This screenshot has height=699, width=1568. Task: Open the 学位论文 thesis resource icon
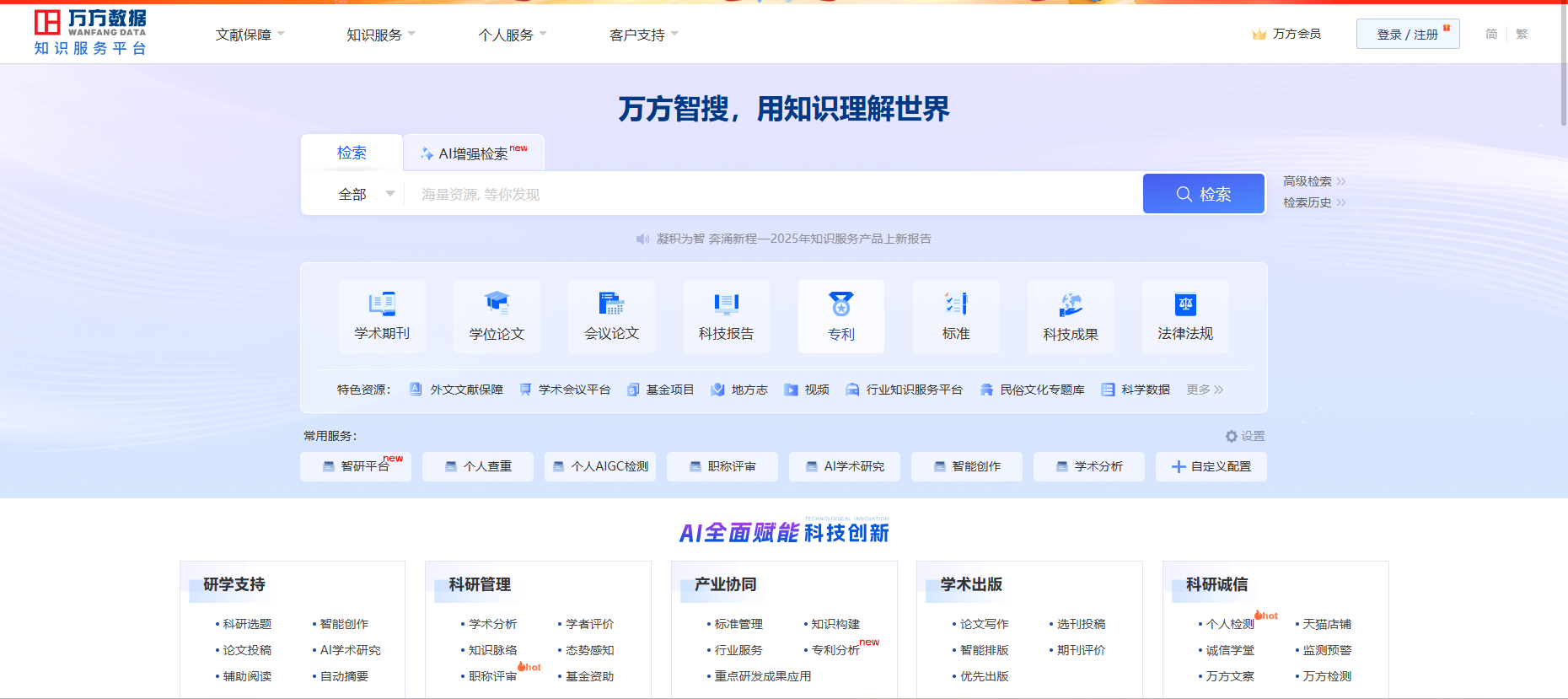pyautogui.click(x=497, y=304)
